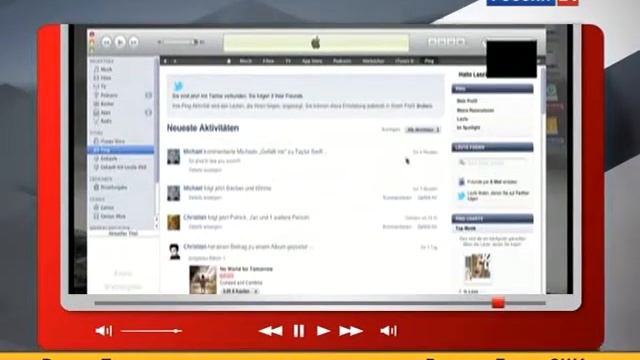The image size is (640, 360).
Task: Open the Podcasts tab in navigation bar
Action: point(342,61)
